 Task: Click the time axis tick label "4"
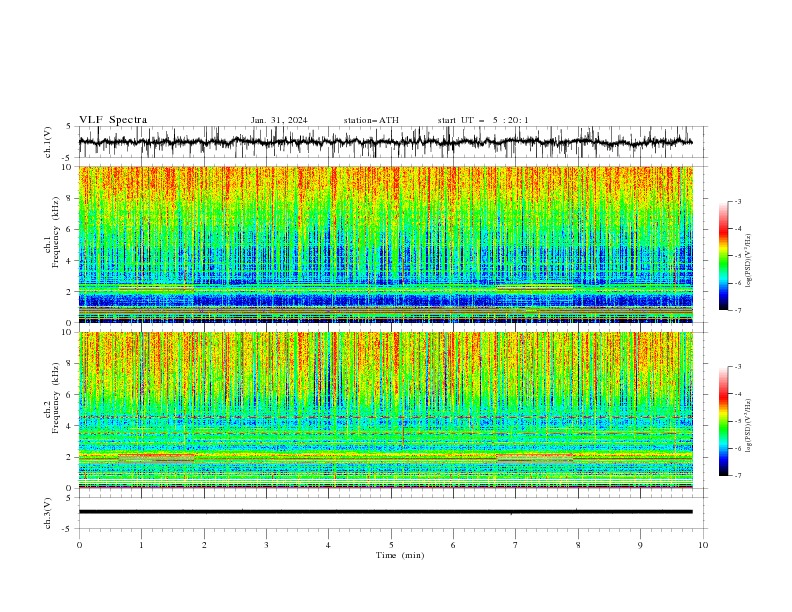328,545
